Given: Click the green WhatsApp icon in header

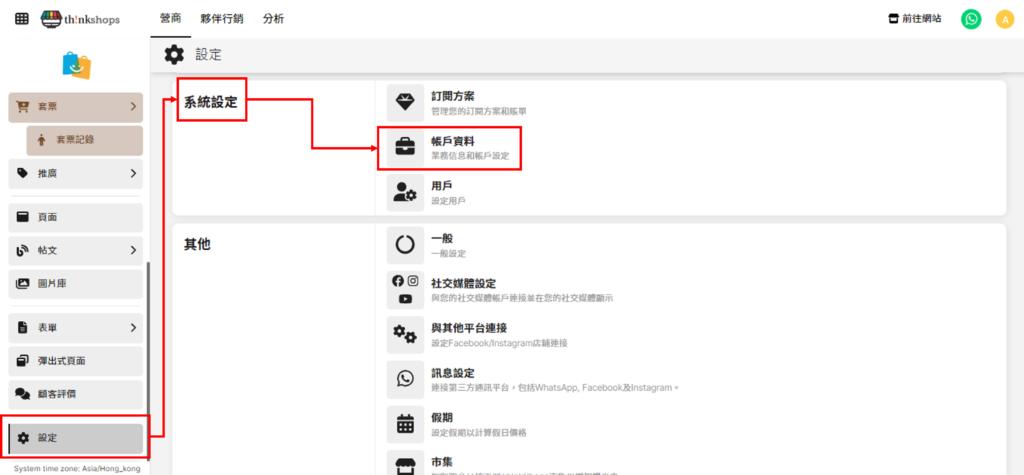Looking at the screenshot, I should (971, 19).
